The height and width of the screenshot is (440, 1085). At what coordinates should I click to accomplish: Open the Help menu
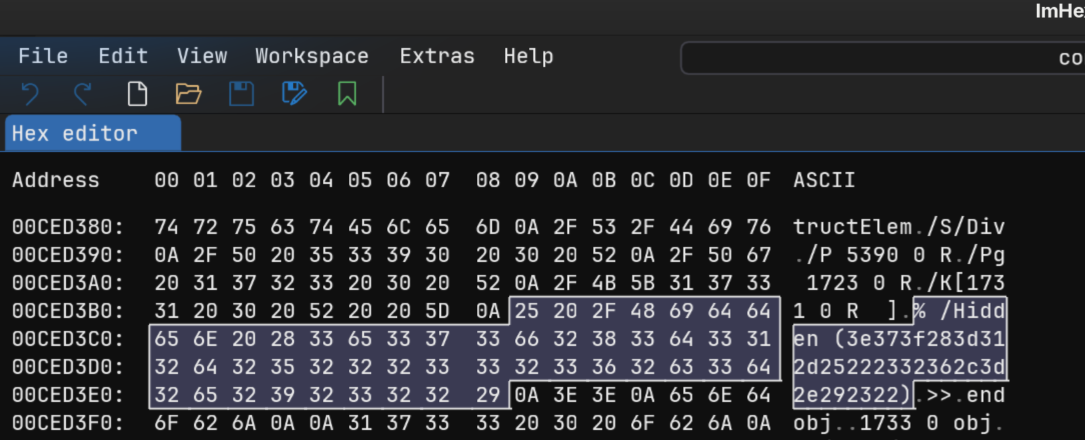click(528, 56)
